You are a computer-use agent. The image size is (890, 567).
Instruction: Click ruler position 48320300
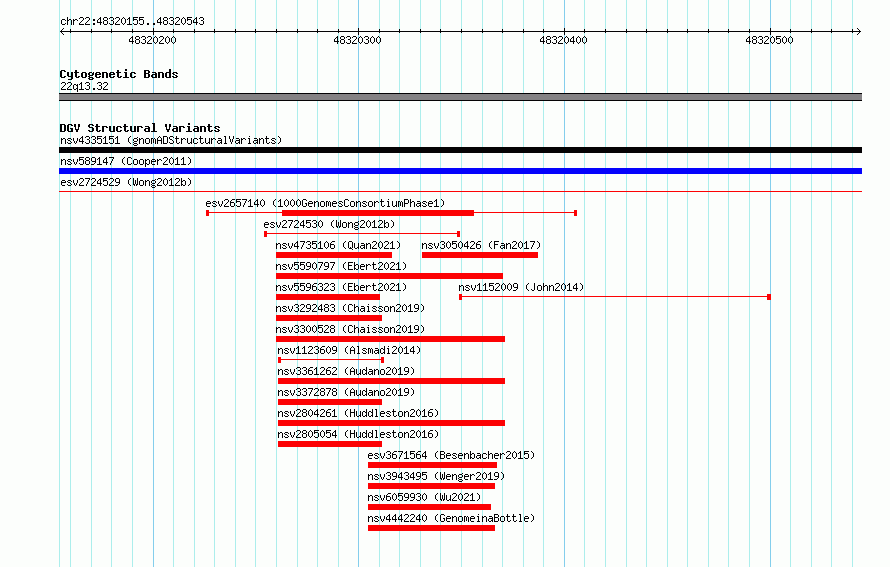(x=358, y=40)
